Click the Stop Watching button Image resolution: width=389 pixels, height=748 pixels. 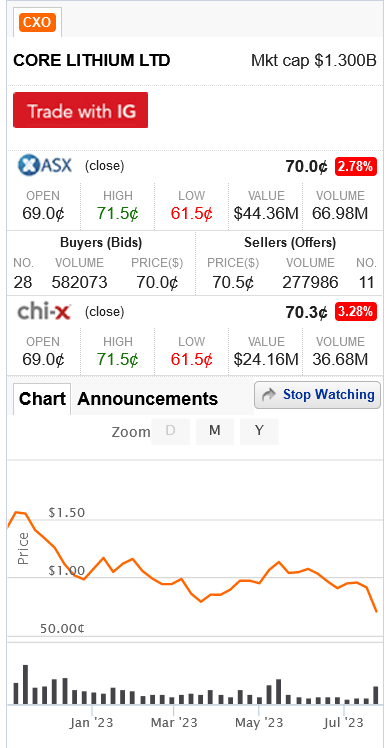point(317,395)
